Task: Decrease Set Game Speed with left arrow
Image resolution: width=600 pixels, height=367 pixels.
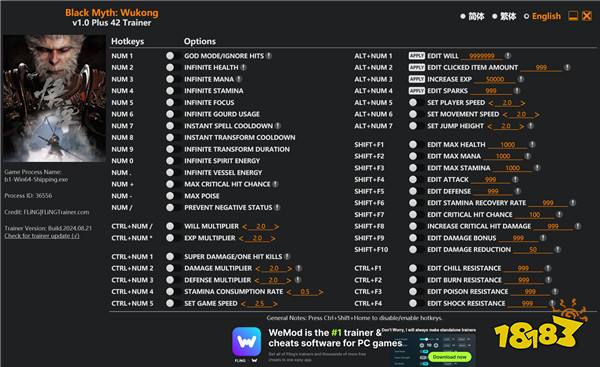Action: [x=243, y=304]
